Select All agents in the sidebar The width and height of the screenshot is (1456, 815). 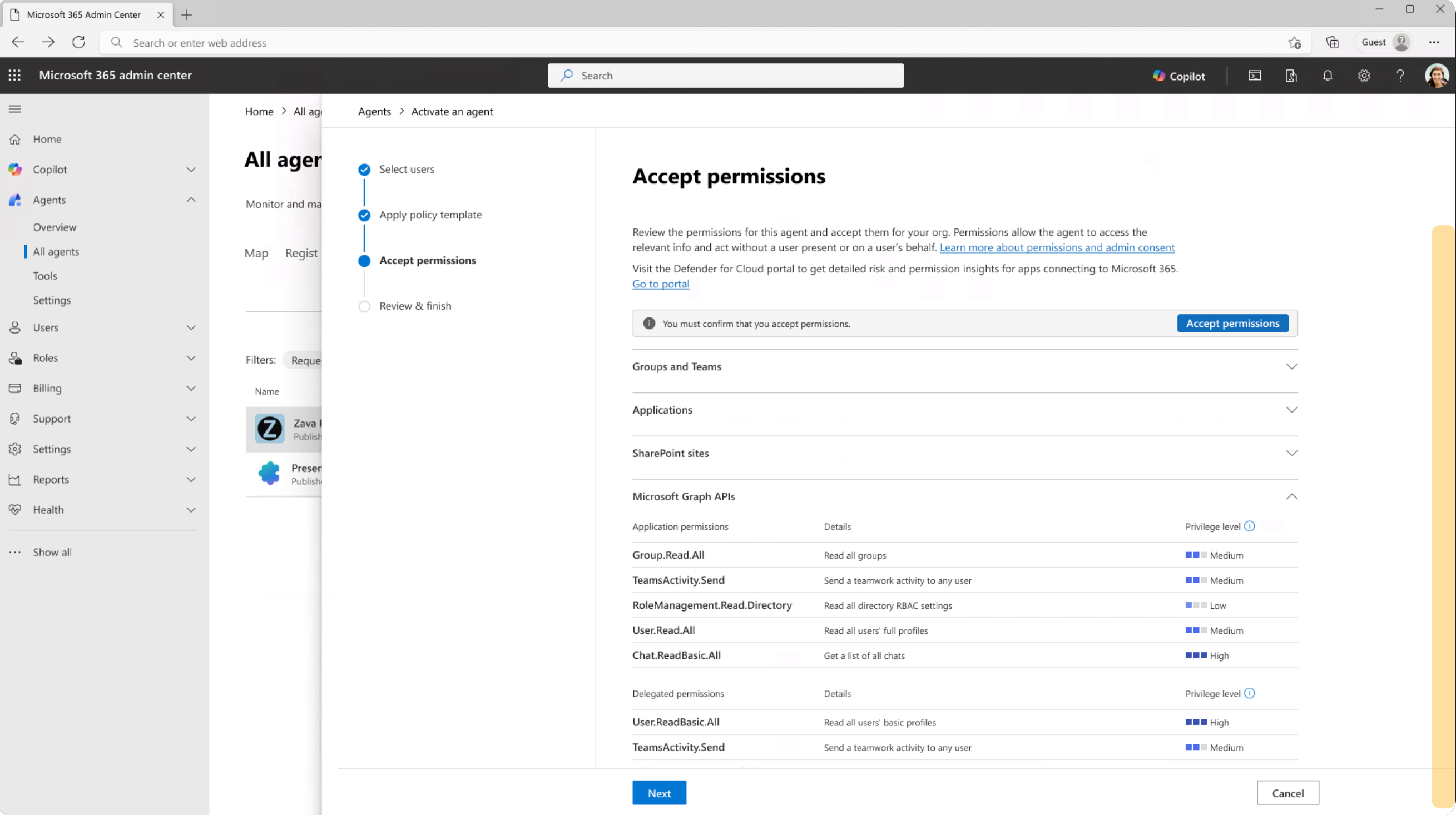click(56, 251)
